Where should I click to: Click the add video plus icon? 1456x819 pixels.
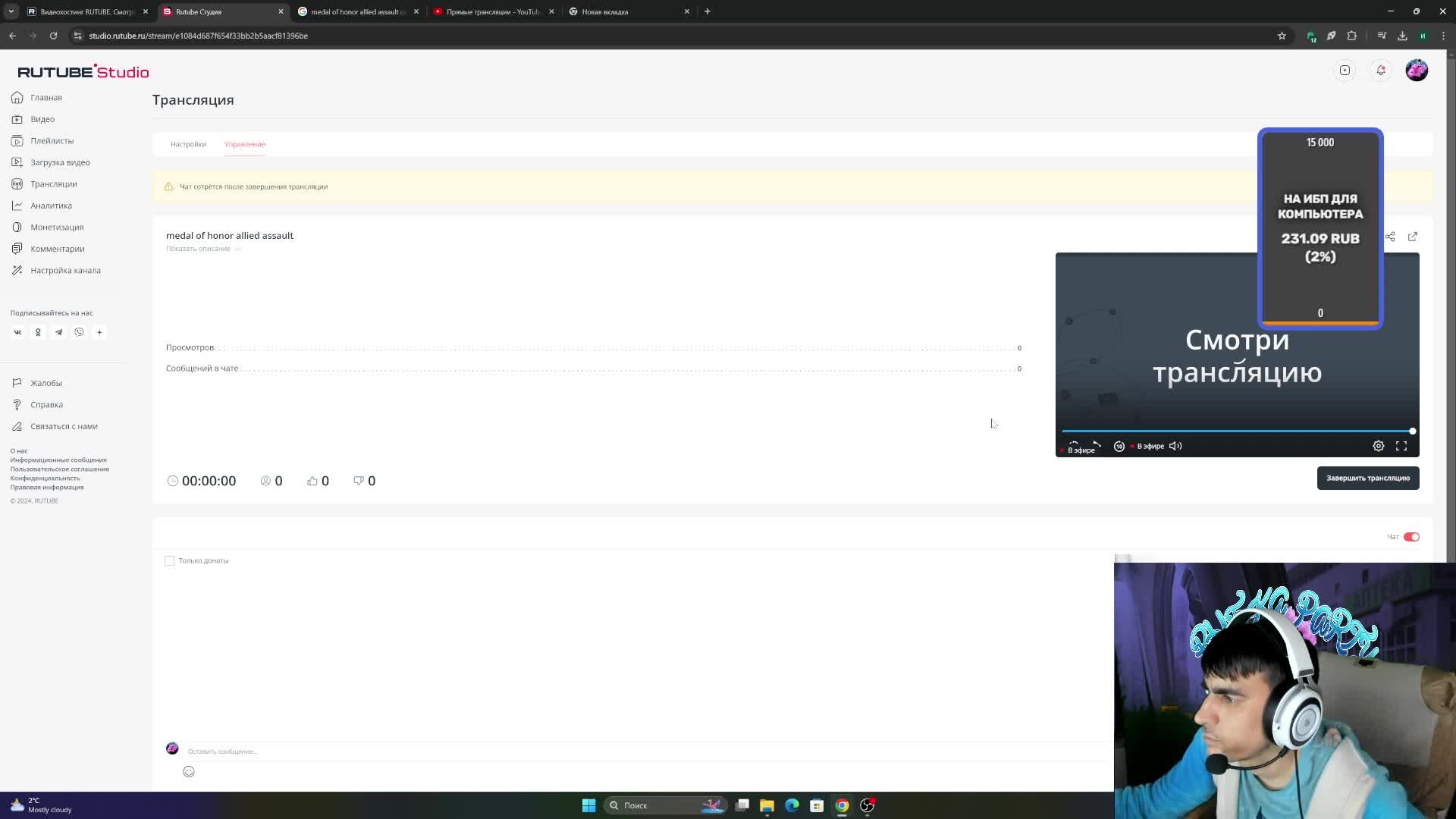tap(1345, 71)
